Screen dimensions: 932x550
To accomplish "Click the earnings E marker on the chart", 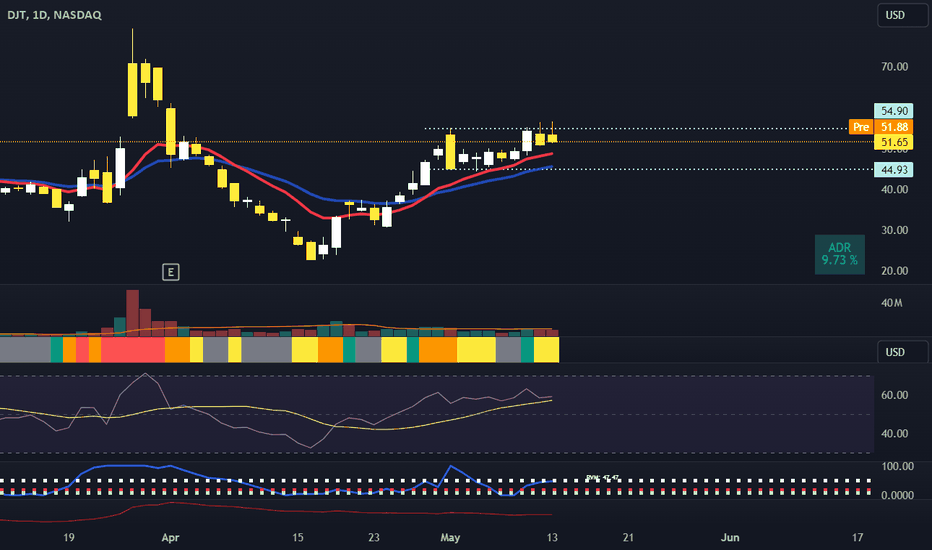I will click(x=171, y=272).
